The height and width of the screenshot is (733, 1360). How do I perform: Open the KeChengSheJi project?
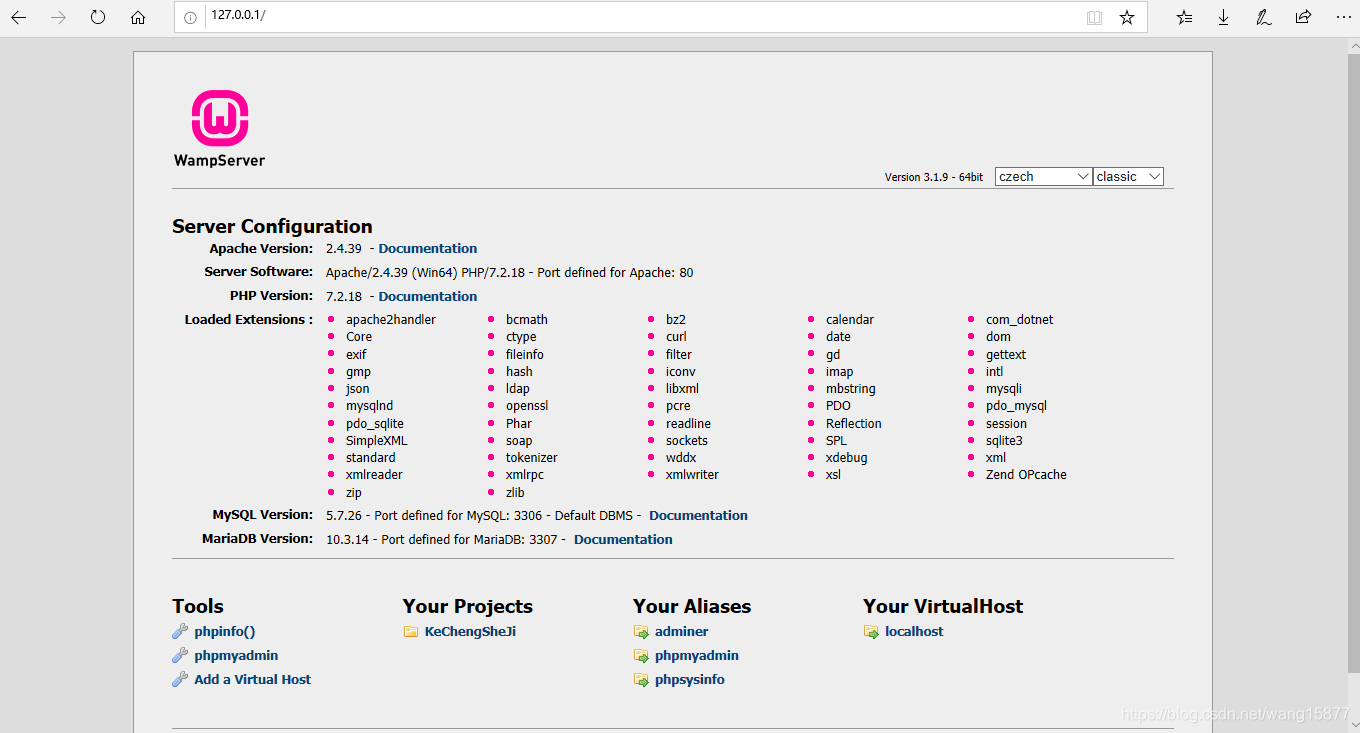(x=470, y=631)
